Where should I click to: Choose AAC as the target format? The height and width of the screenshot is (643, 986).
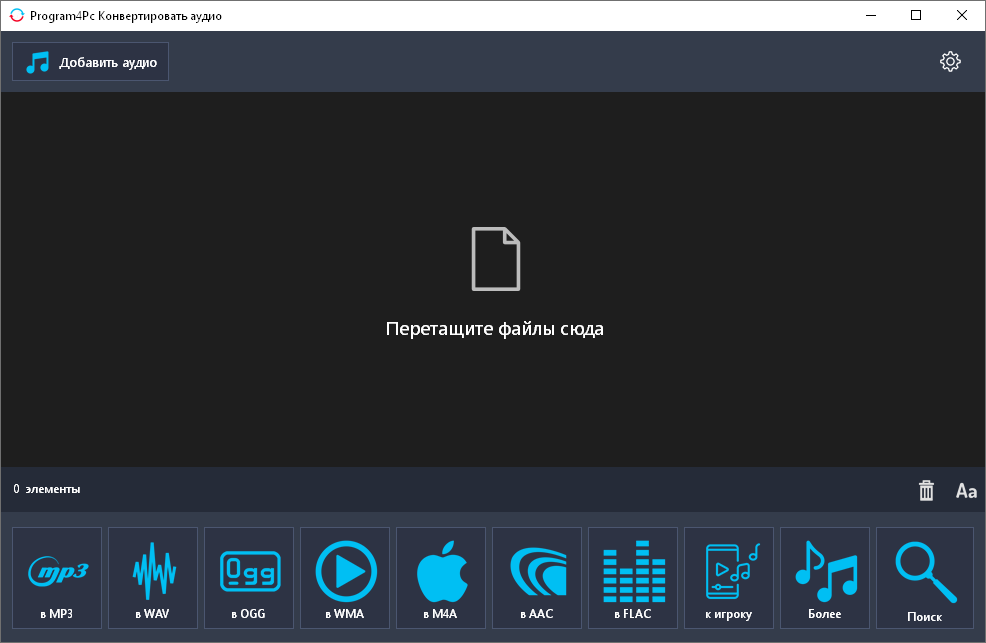[536, 578]
